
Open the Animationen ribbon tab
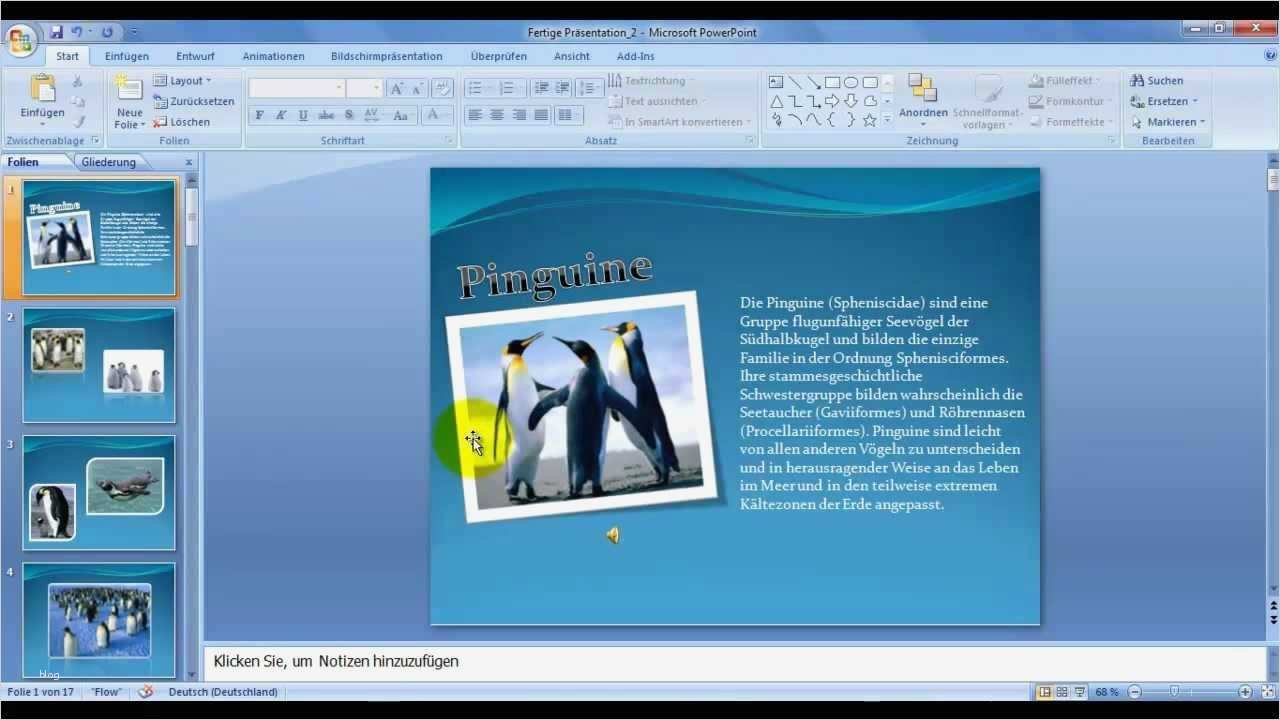pyautogui.click(x=273, y=56)
